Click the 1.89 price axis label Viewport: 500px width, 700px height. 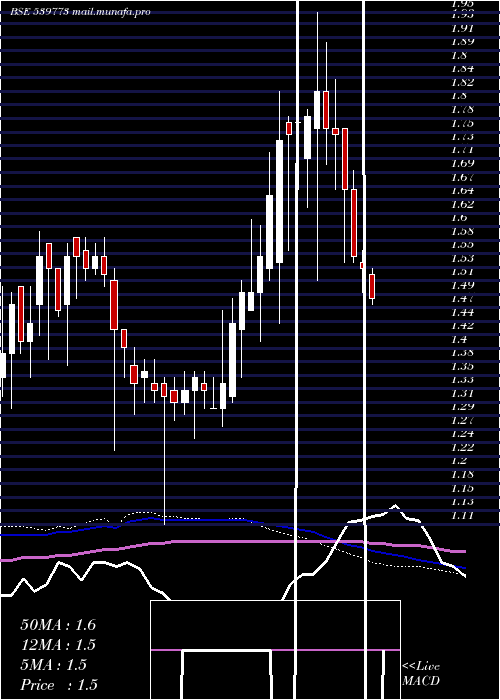coord(462,42)
